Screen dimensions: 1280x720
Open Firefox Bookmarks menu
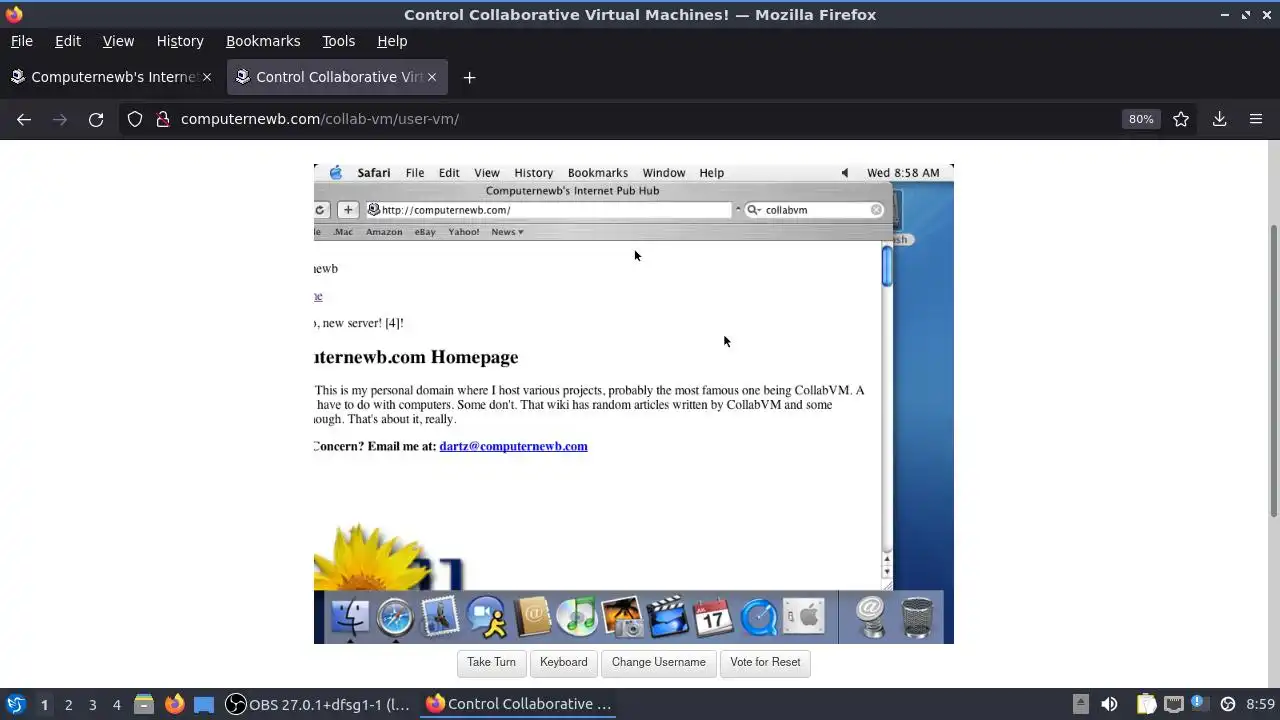click(263, 41)
